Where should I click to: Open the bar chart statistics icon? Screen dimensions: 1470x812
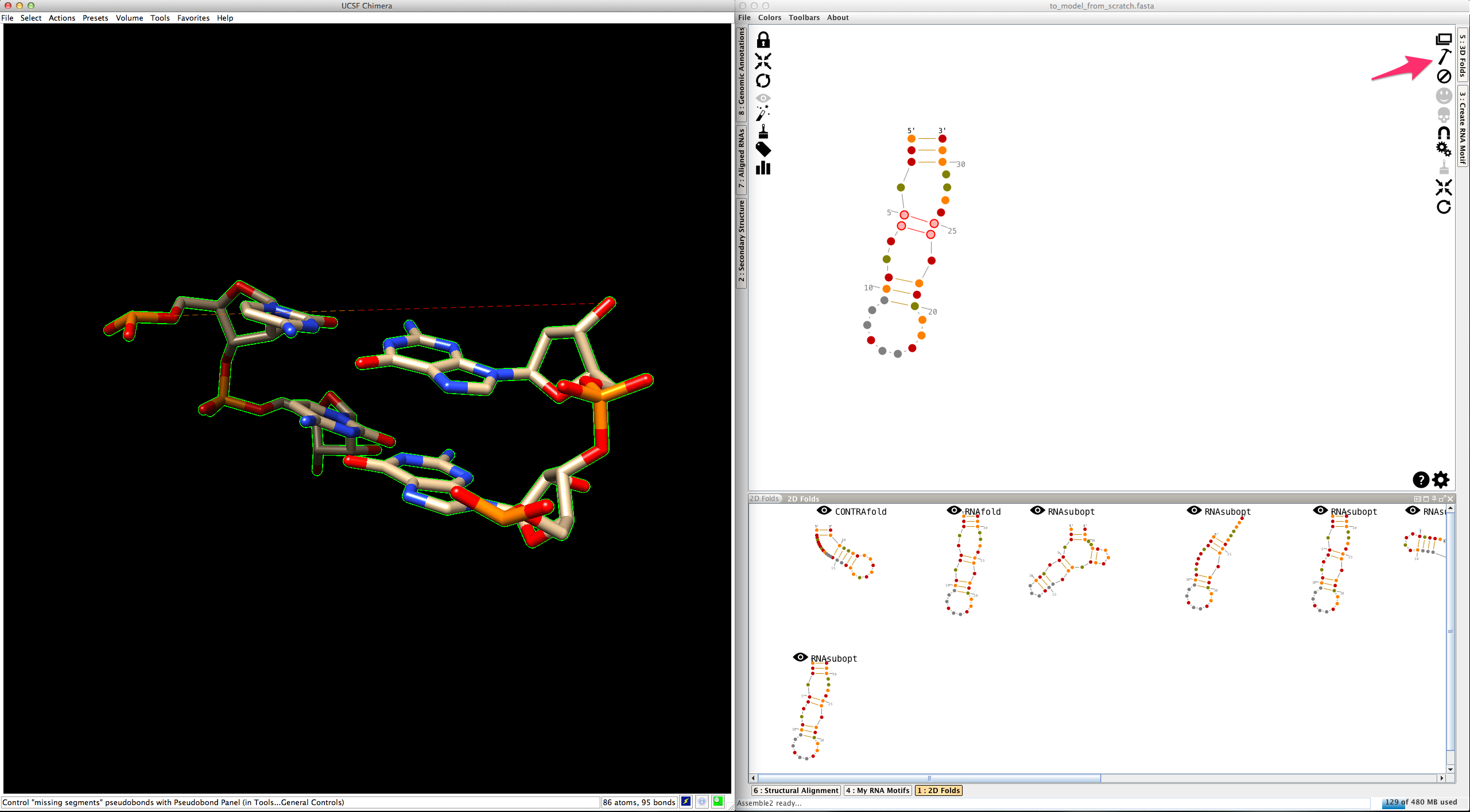pyautogui.click(x=763, y=168)
